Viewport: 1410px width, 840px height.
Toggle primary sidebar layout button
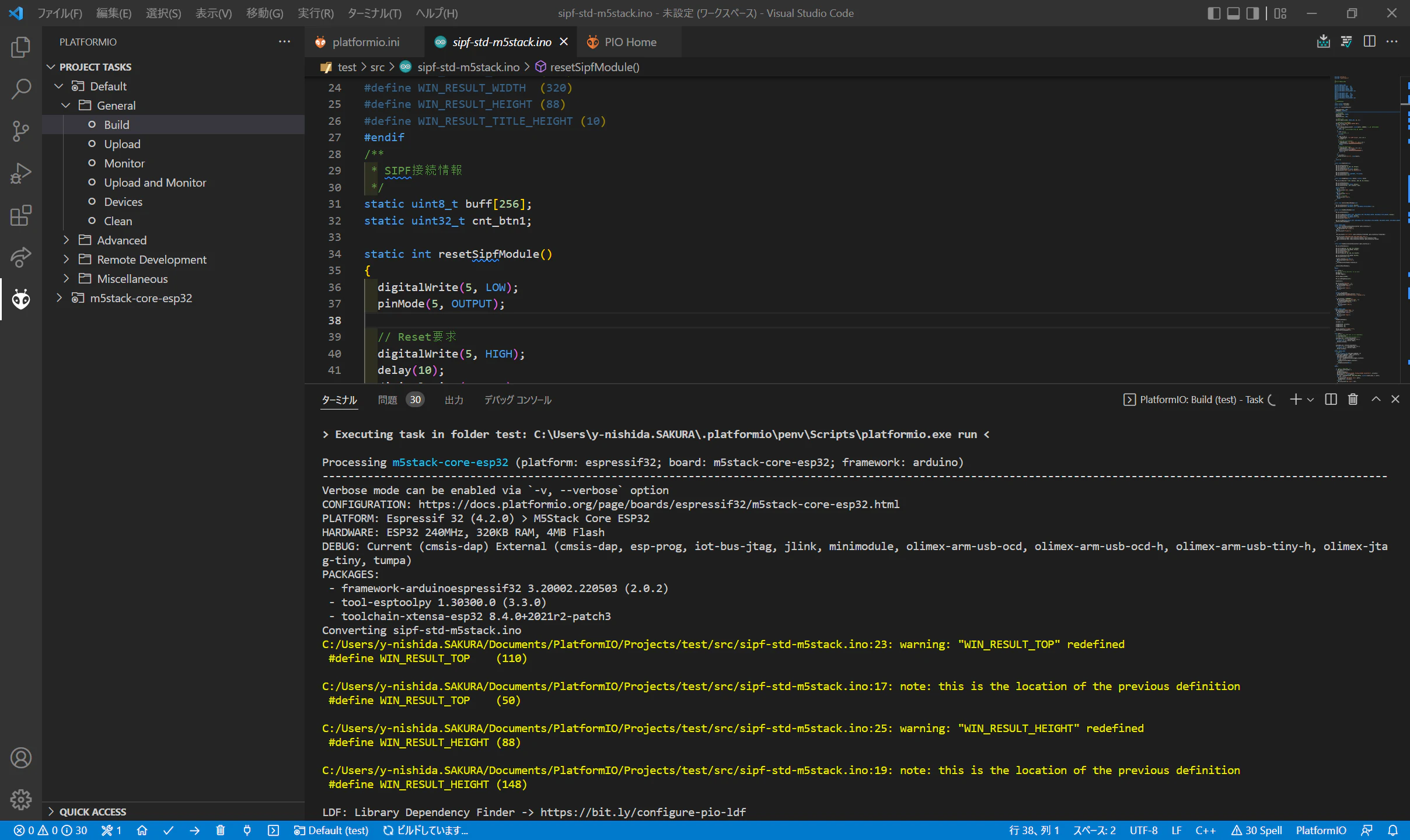[x=1214, y=13]
